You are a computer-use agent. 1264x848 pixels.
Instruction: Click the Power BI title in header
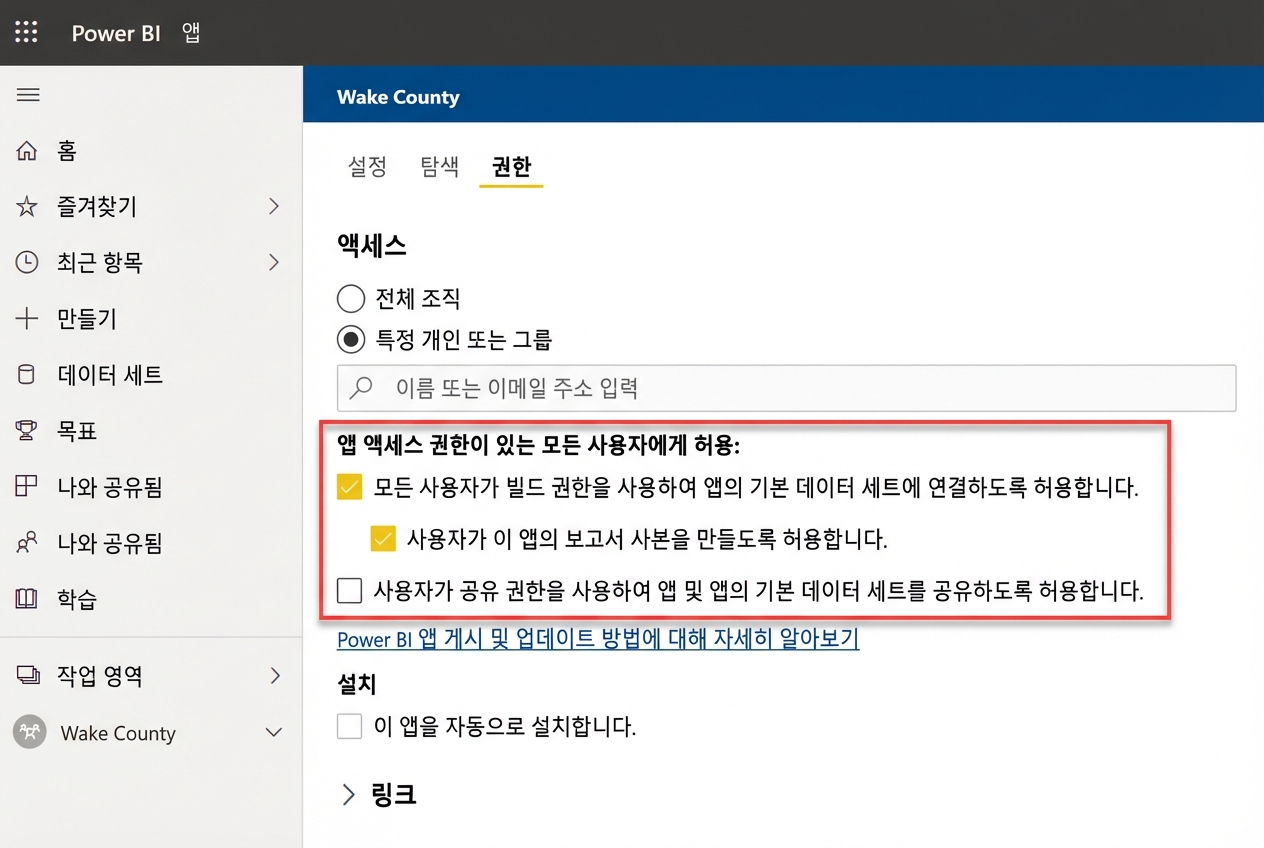(116, 33)
